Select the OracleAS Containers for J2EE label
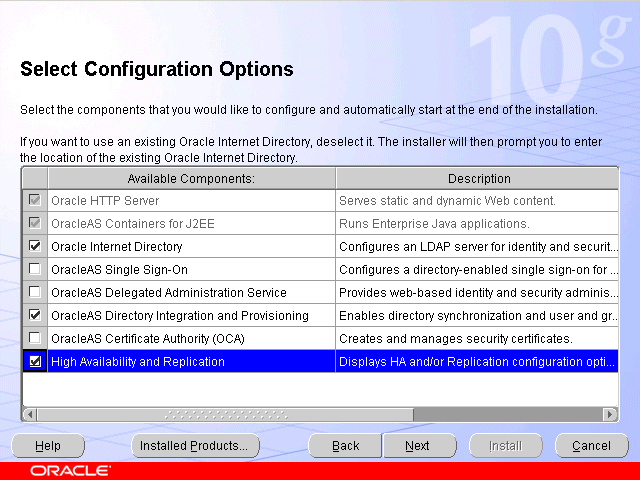 (133, 224)
